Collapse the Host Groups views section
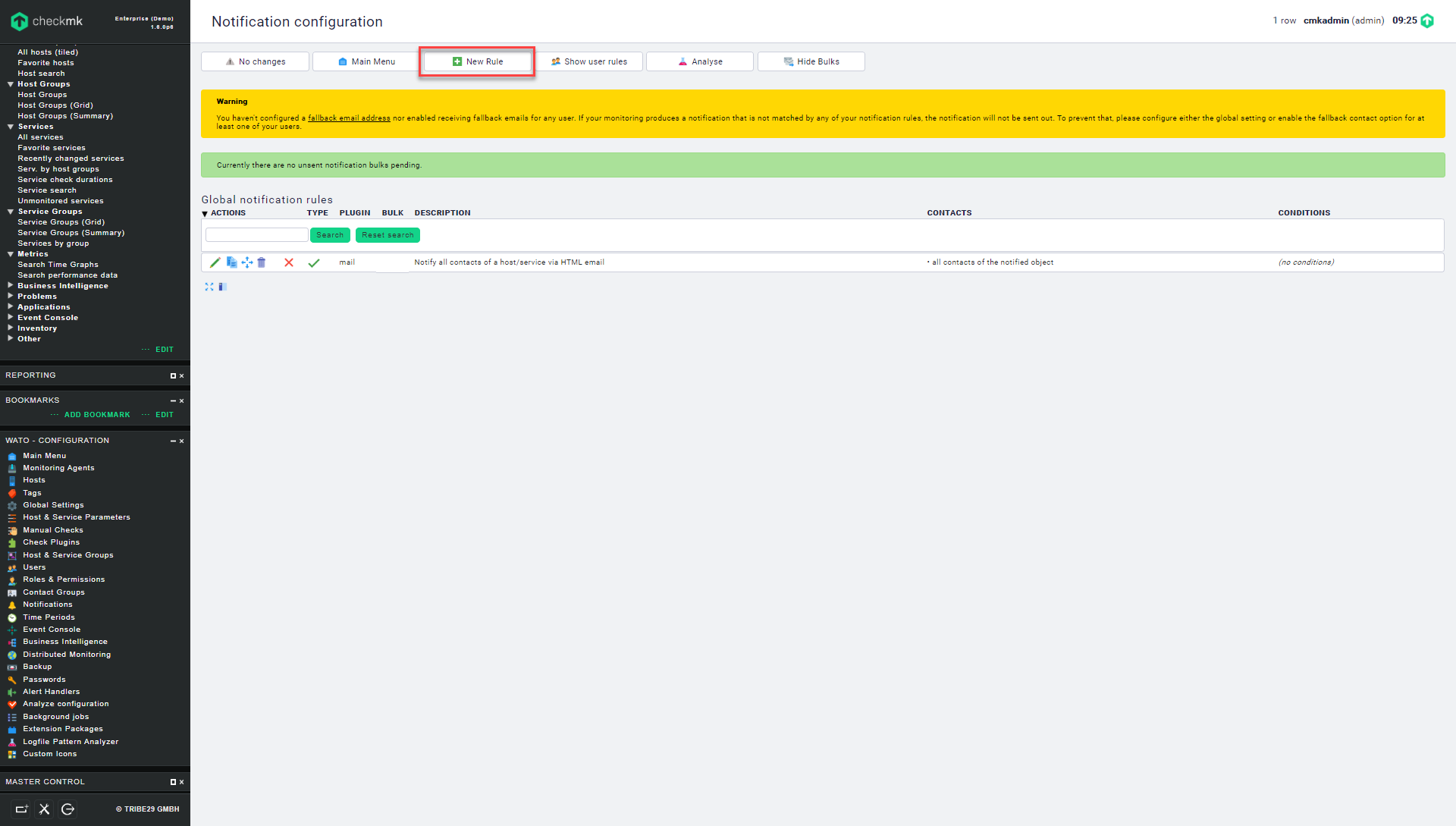1456x826 pixels. point(11,84)
